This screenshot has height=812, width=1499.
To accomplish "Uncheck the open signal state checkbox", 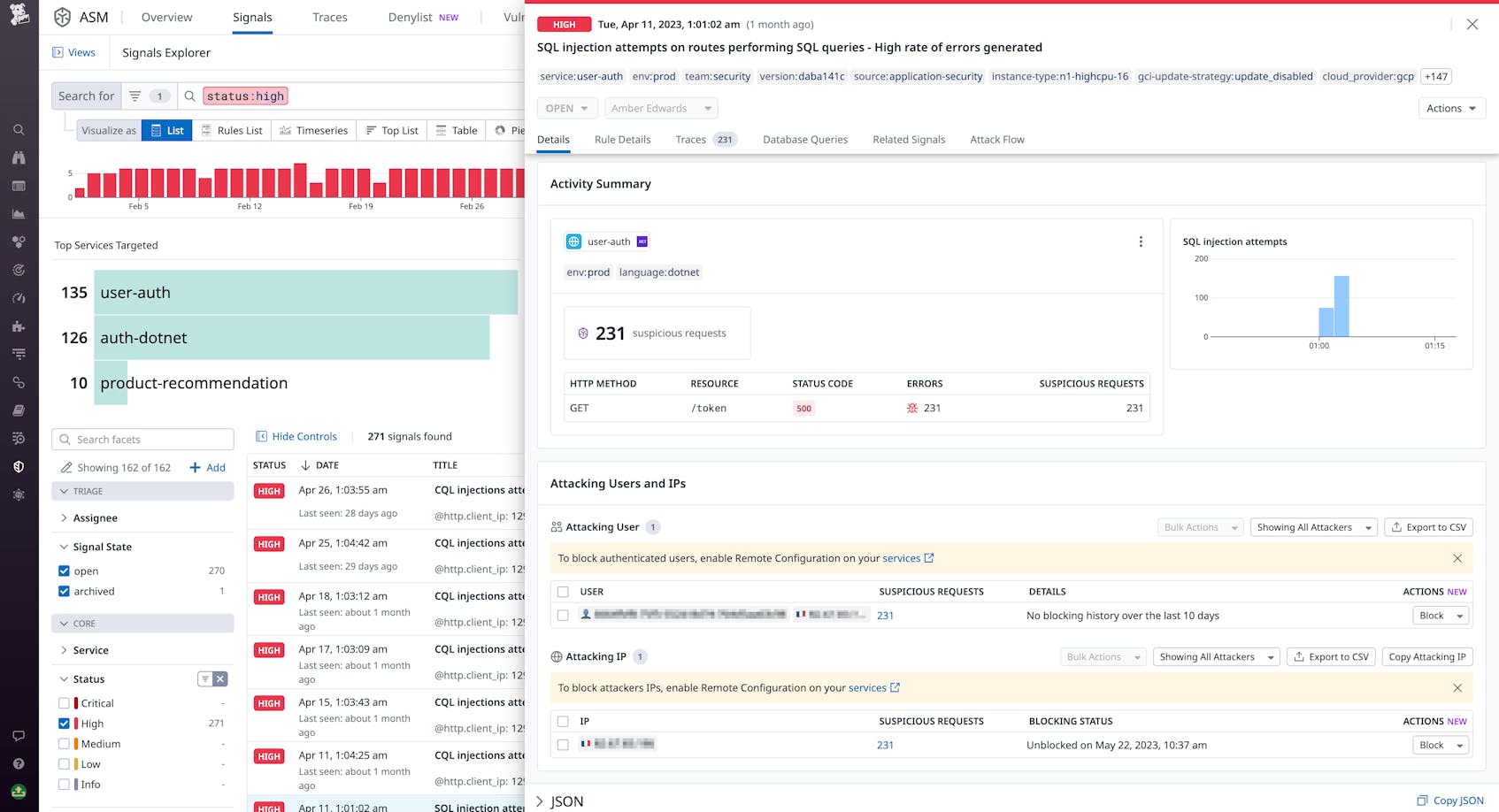I will tap(64, 571).
